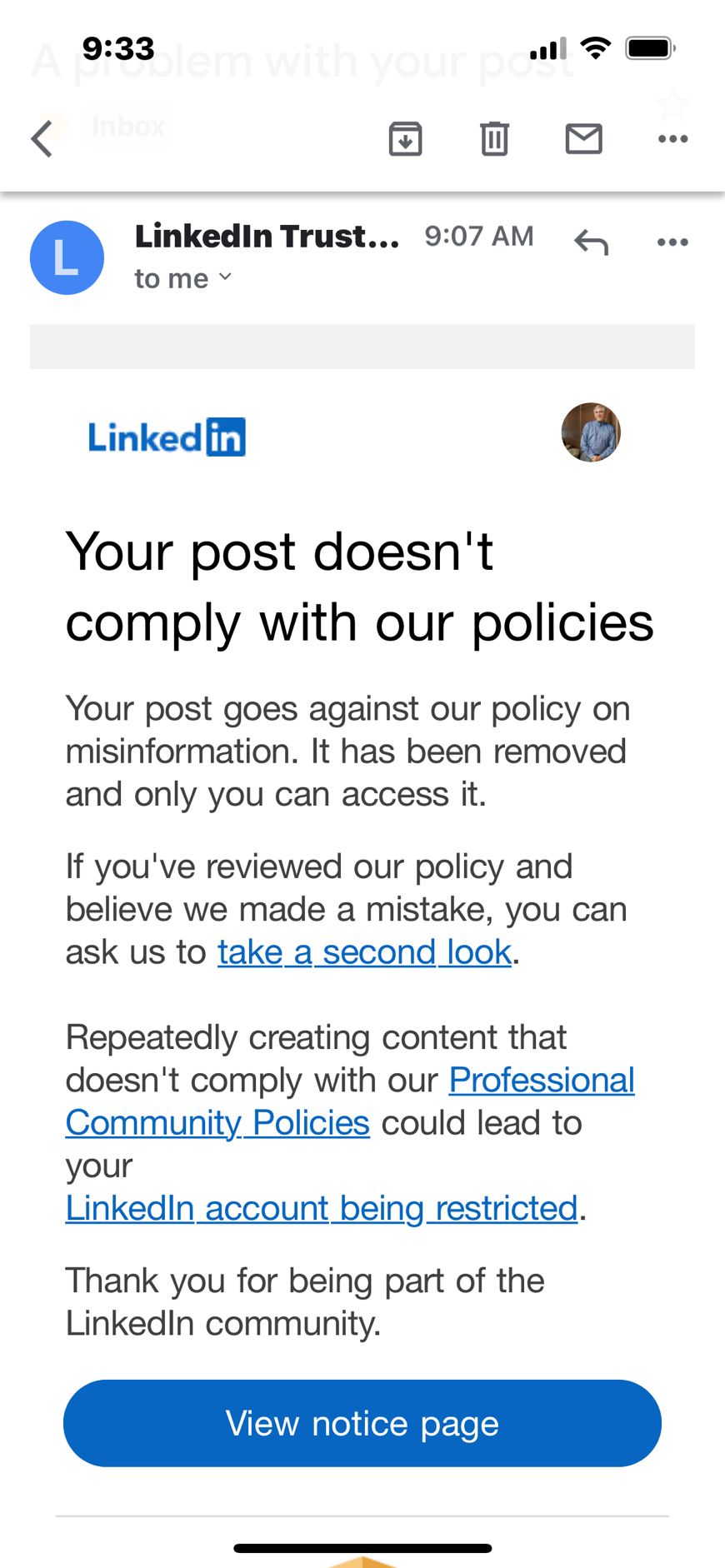725x1568 pixels.
Task: Tap the sender name 'LinkedIn Trust...'
Action: coord(267,237)
